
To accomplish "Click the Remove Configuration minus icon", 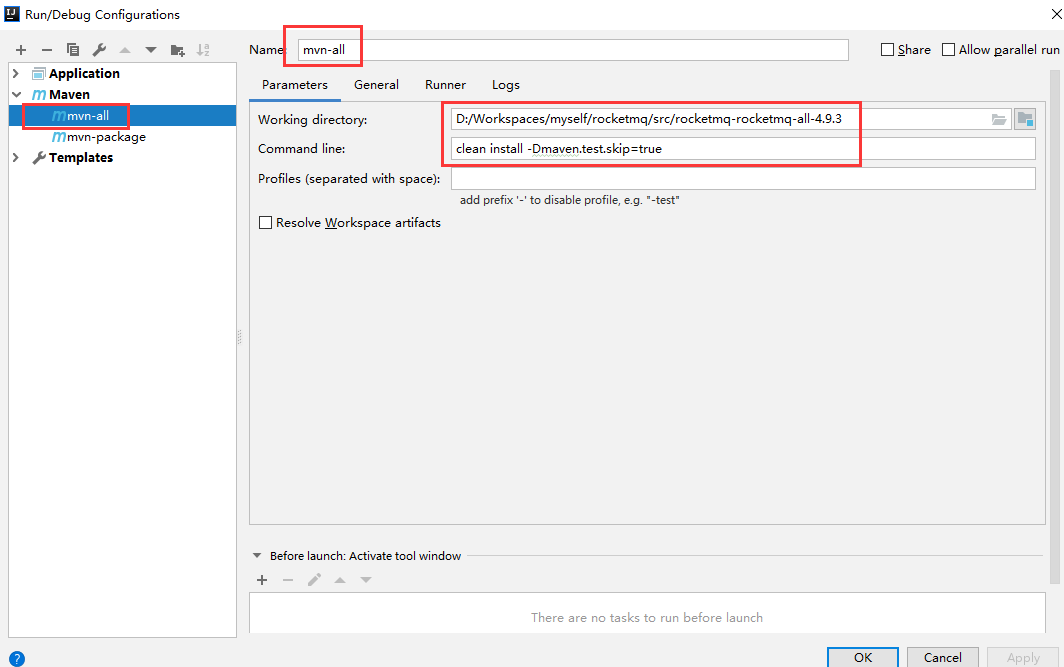I will click(x=46, y=50).
